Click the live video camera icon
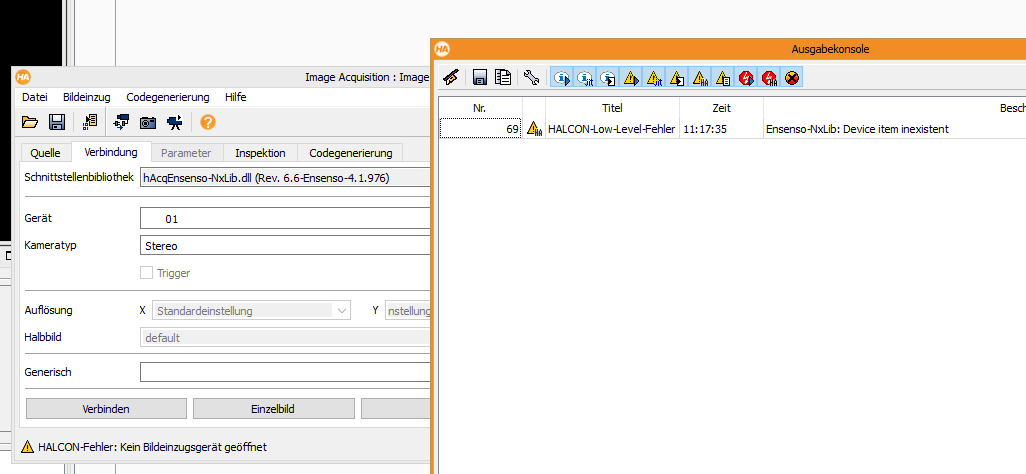 (175, 122)
